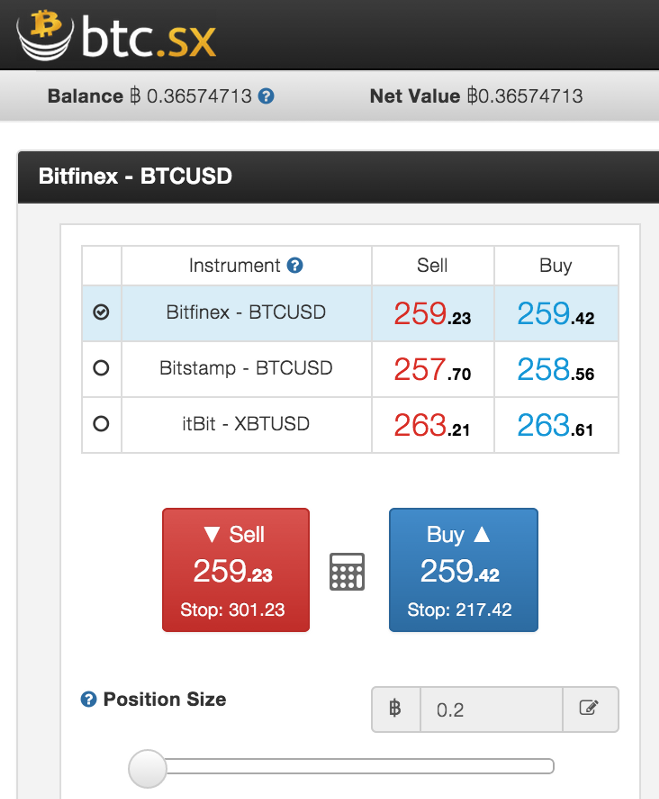Click the blue Buy 259.42 button
The height and width of the screenshot is (799, 659).
point(463,570)
